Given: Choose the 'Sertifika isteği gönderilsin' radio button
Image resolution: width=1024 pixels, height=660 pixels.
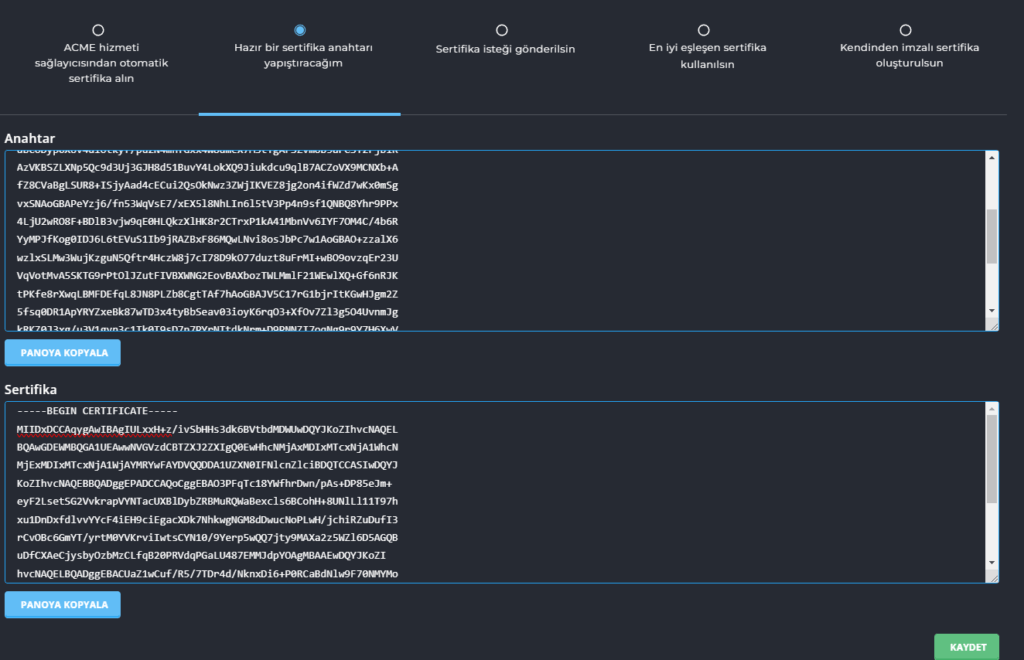Looking at the screenshot, I should (x=502, y=30).
